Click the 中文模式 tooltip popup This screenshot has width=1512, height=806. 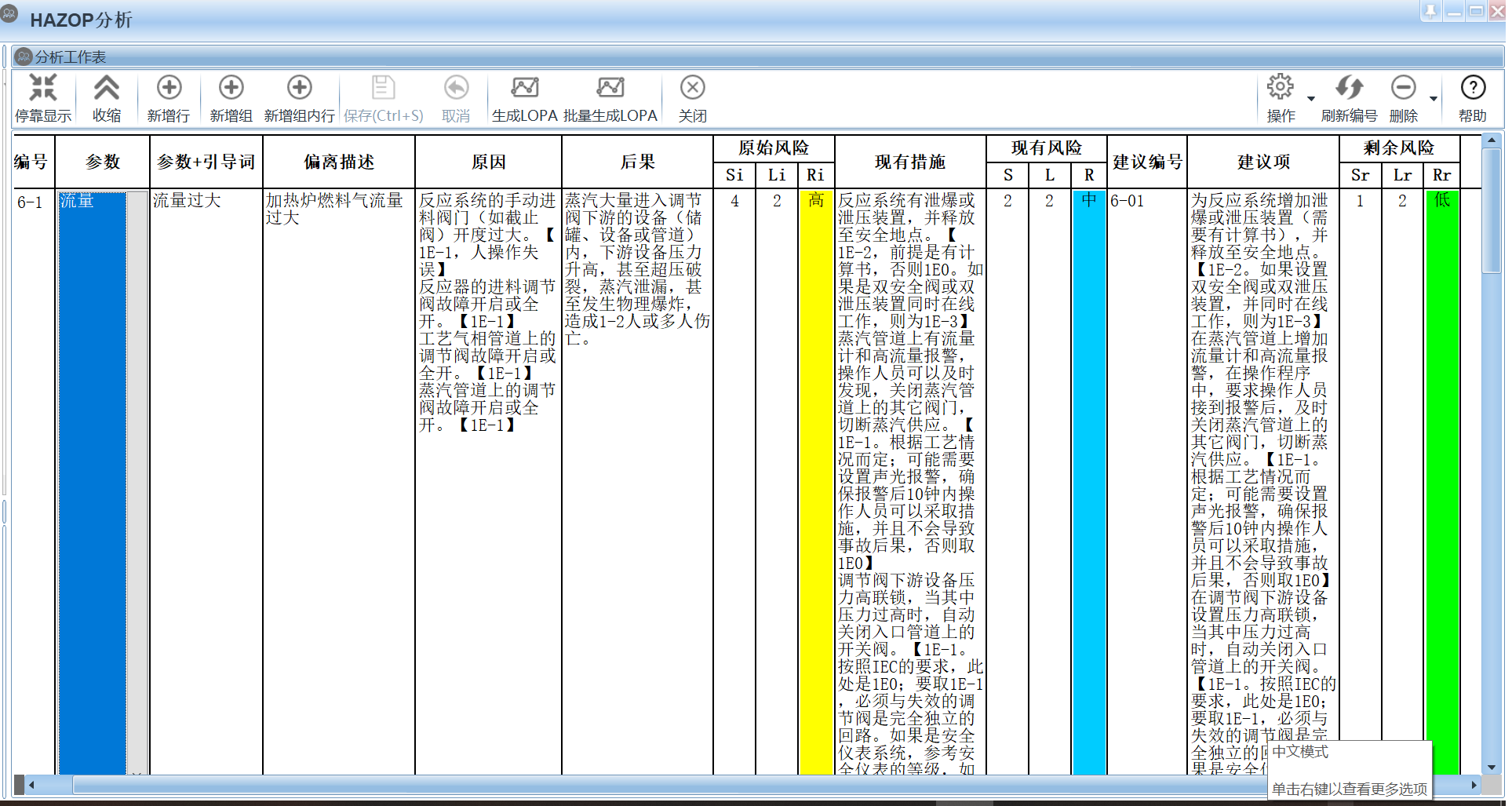click(x=1350, y=771)
